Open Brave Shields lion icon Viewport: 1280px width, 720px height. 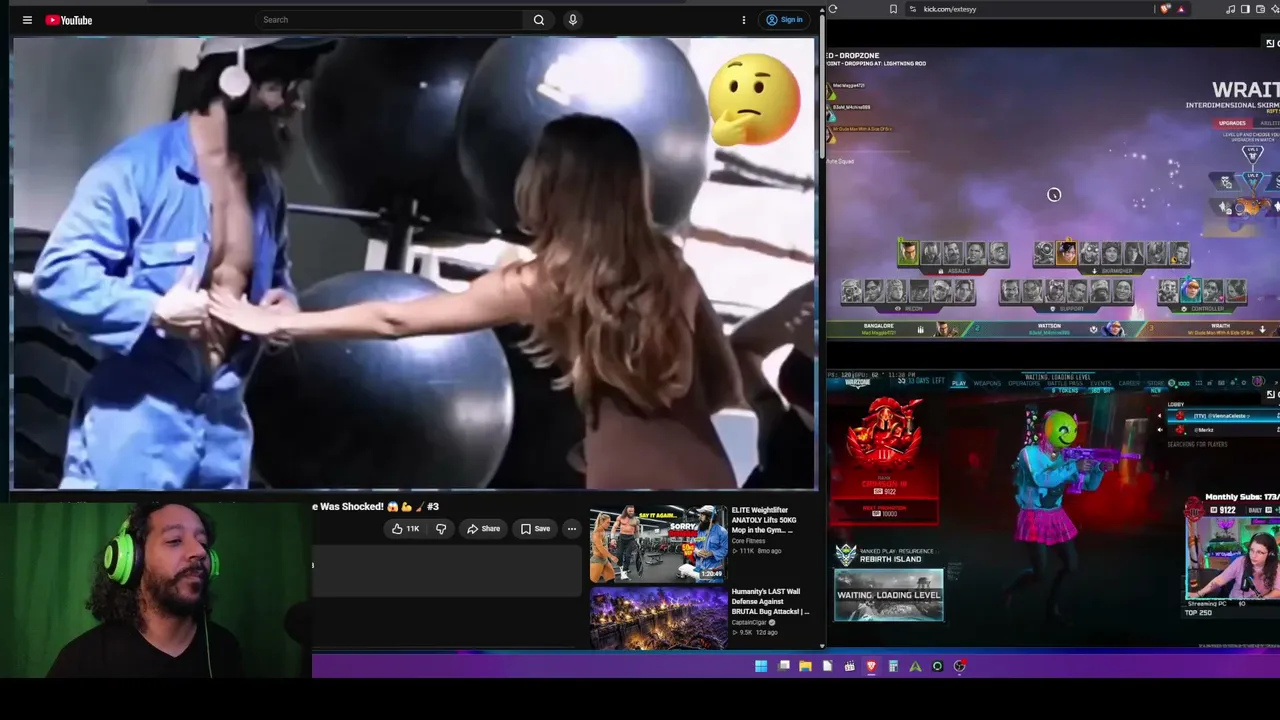point(1165,9)
